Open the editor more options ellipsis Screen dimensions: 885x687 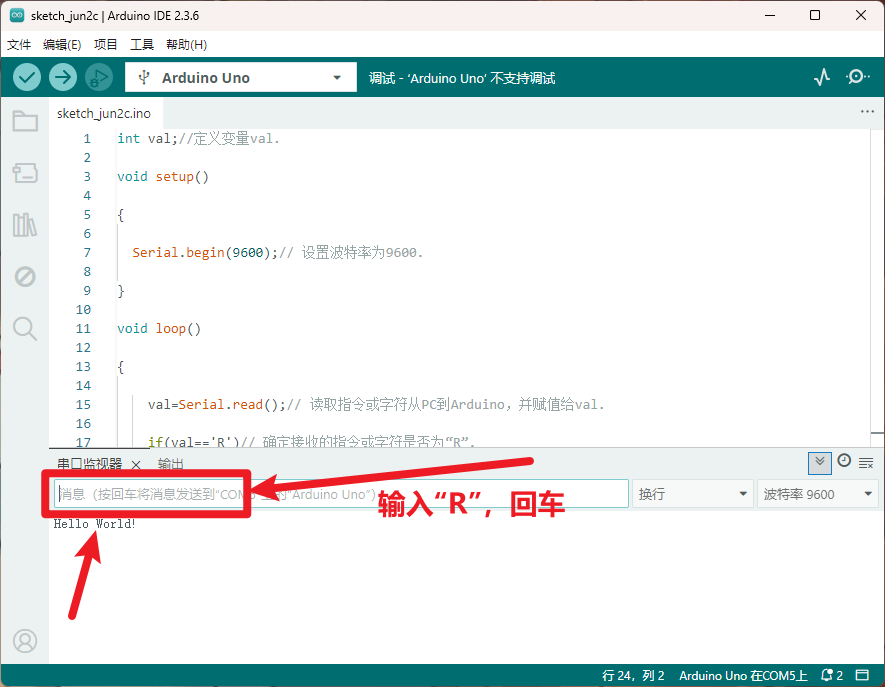pyautogui.click(x=867, y=112)
